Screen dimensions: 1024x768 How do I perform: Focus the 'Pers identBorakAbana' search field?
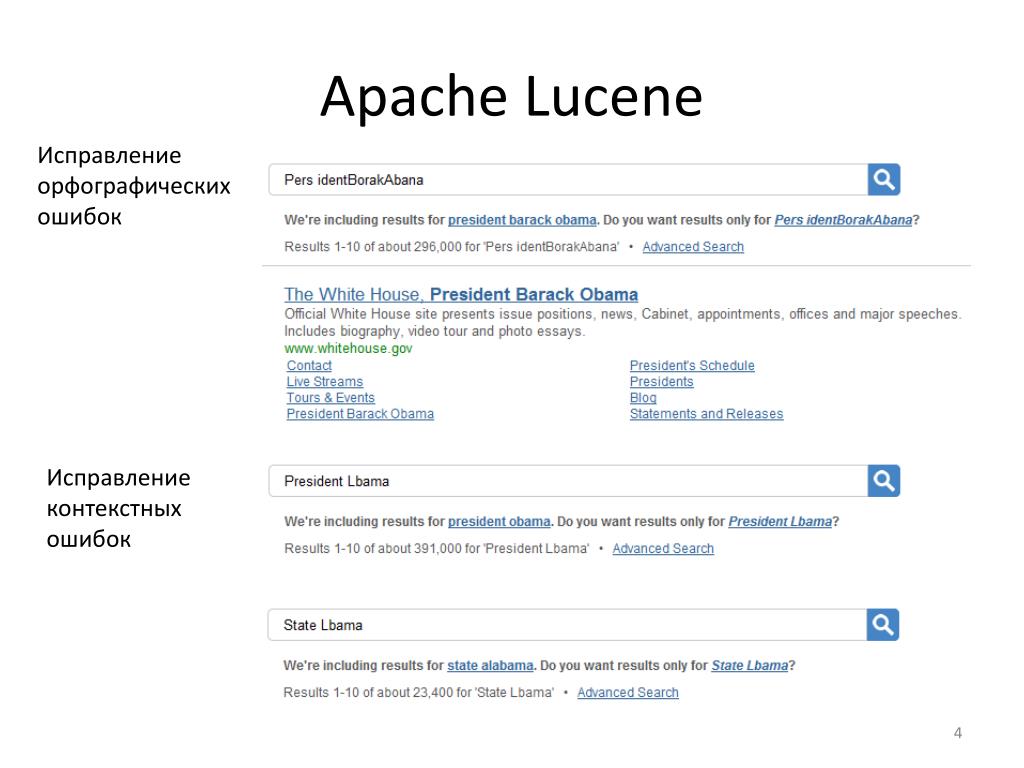coord(568,180)
